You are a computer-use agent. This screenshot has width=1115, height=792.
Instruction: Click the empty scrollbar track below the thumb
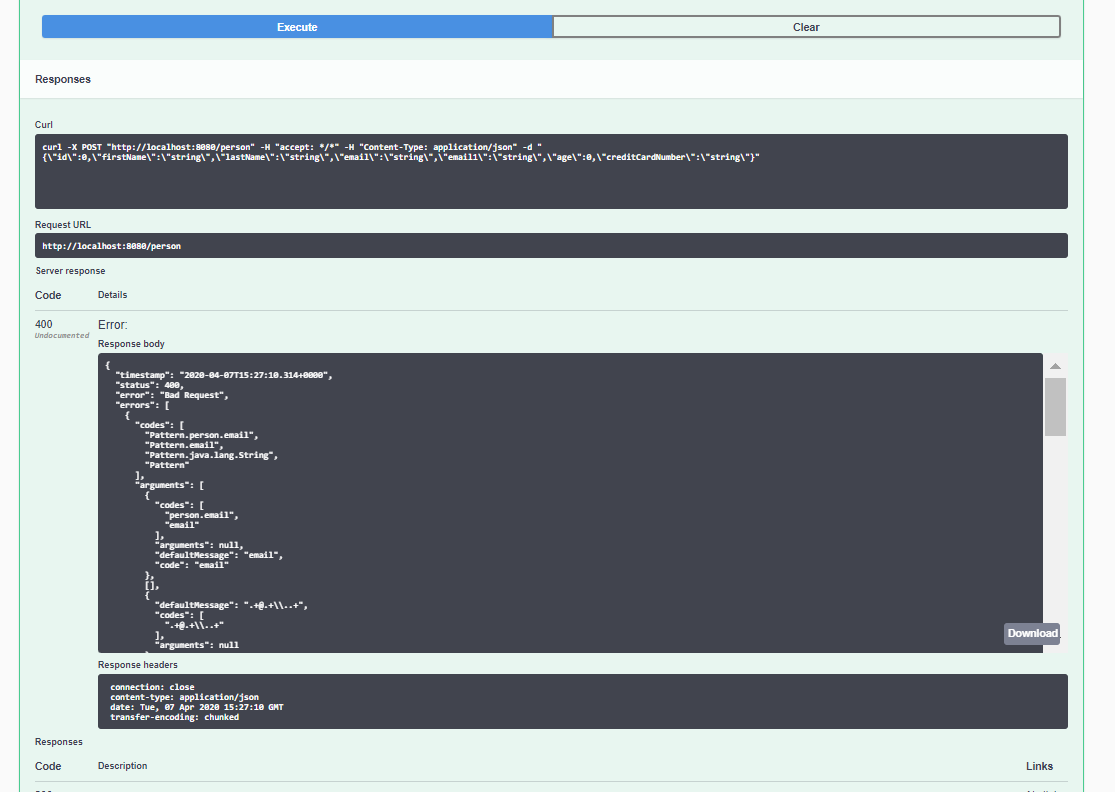(x=1054, y=530)
